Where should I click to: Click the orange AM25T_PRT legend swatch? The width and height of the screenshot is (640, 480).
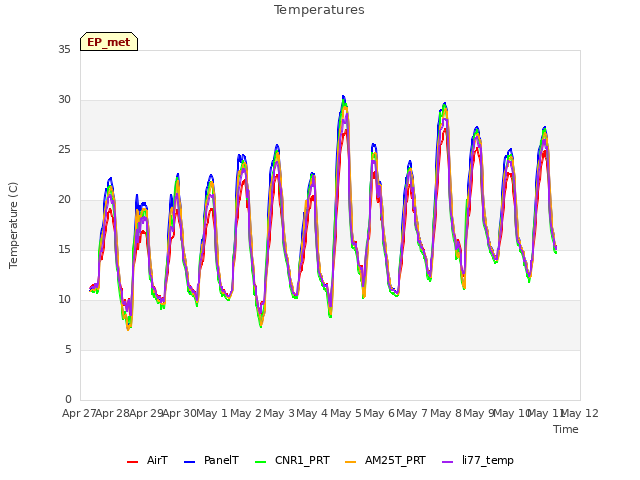pos(351,462)
